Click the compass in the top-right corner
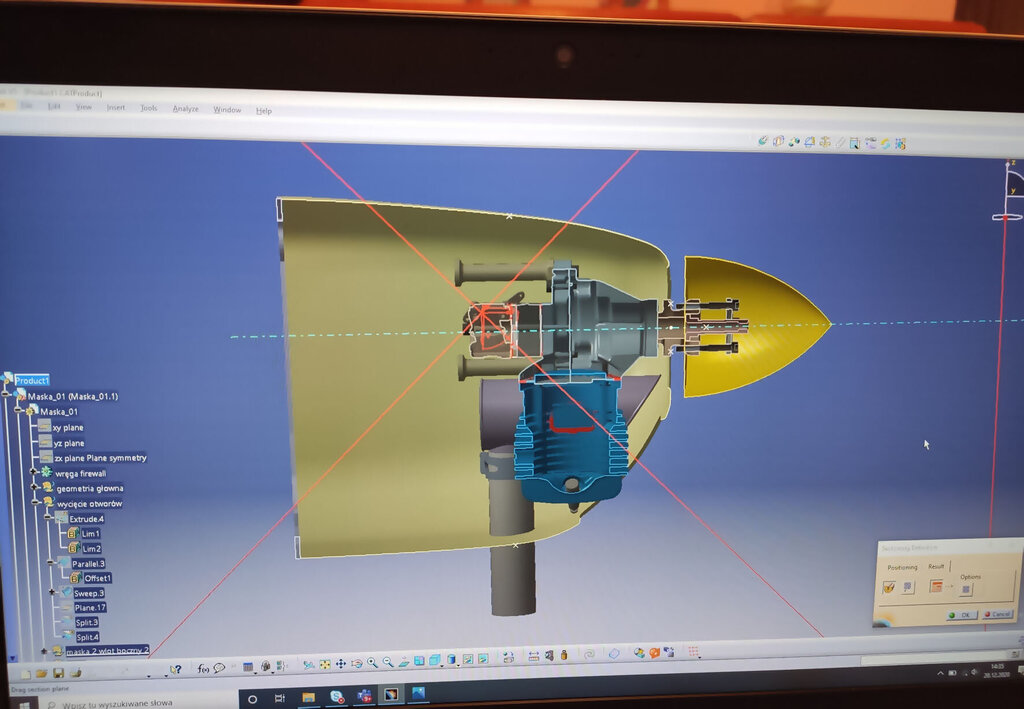The height and width of the screenshot is (709, 1024). pos(1010,192)
